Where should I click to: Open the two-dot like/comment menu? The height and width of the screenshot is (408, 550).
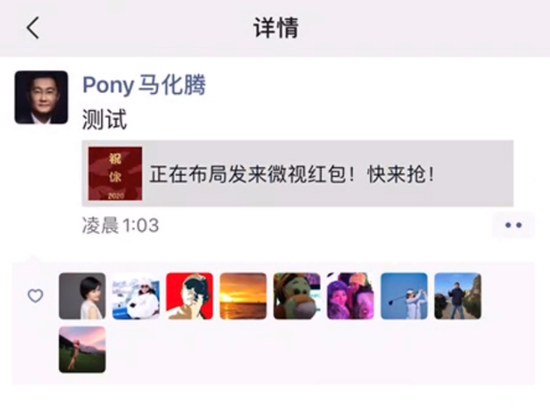(x=514, y=225)
